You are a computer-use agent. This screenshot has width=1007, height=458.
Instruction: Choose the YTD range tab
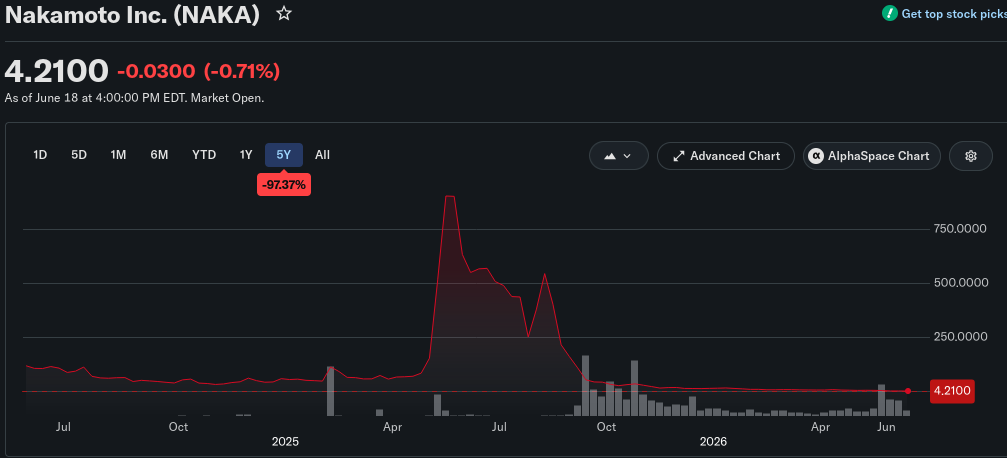pyautogui.click(x=204, y=155)
